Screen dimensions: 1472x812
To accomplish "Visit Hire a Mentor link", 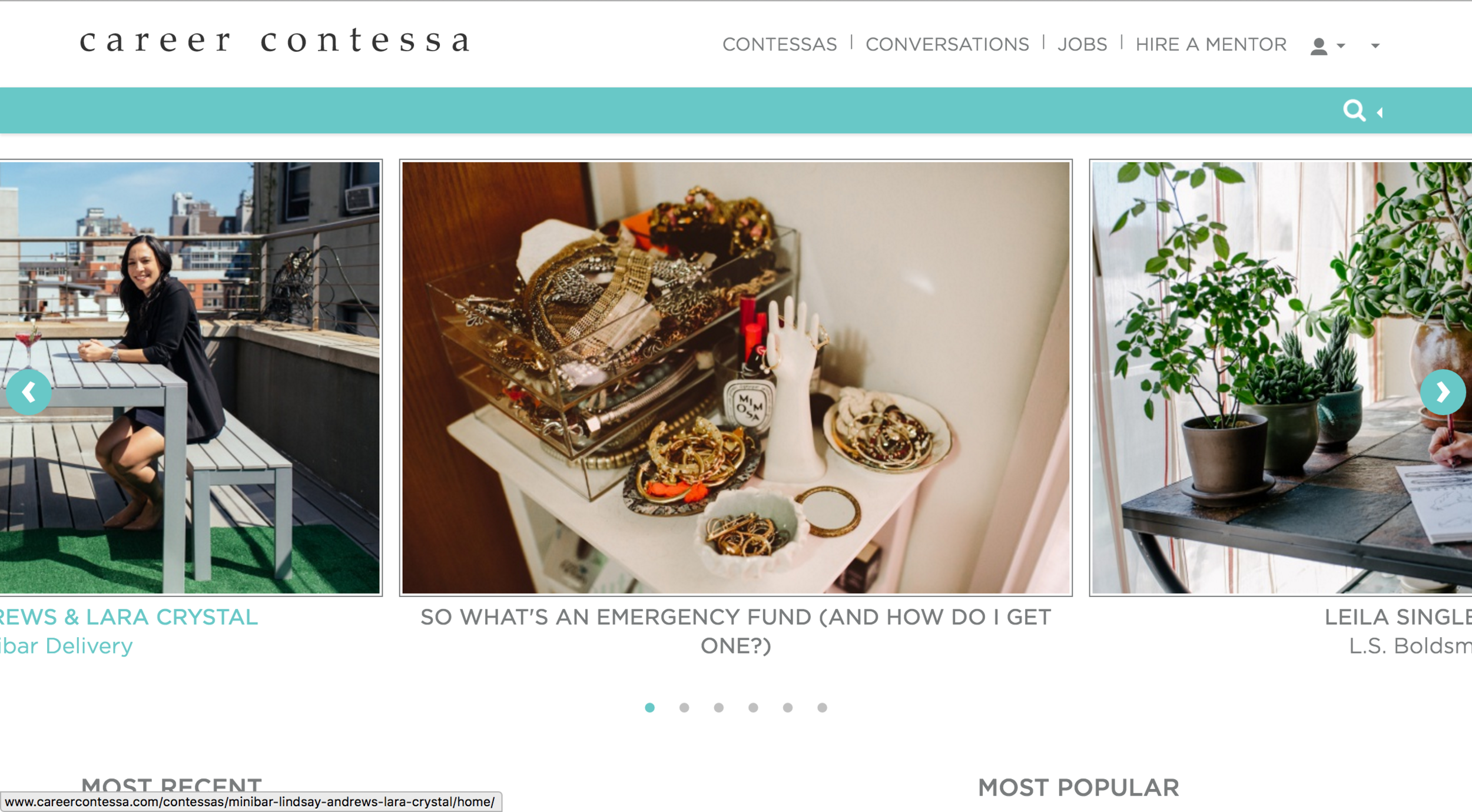I will (1211, 44).
